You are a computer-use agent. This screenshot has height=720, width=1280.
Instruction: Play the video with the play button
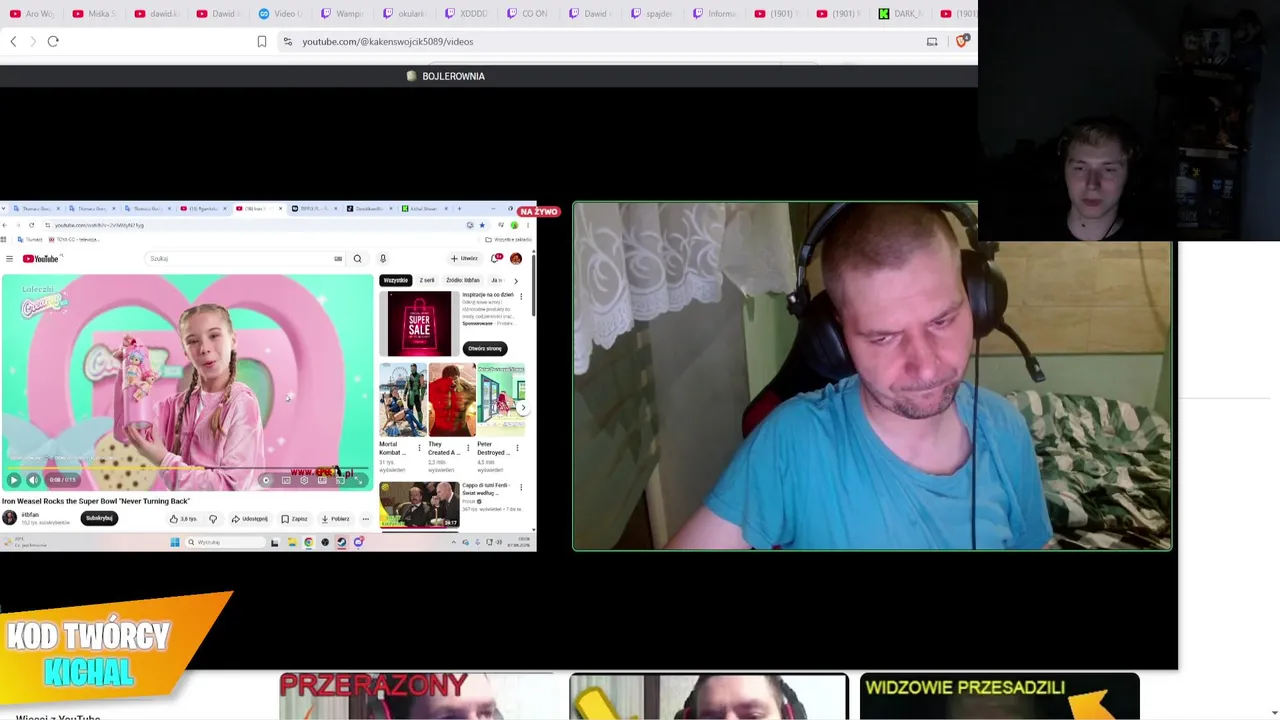[14, 480]
